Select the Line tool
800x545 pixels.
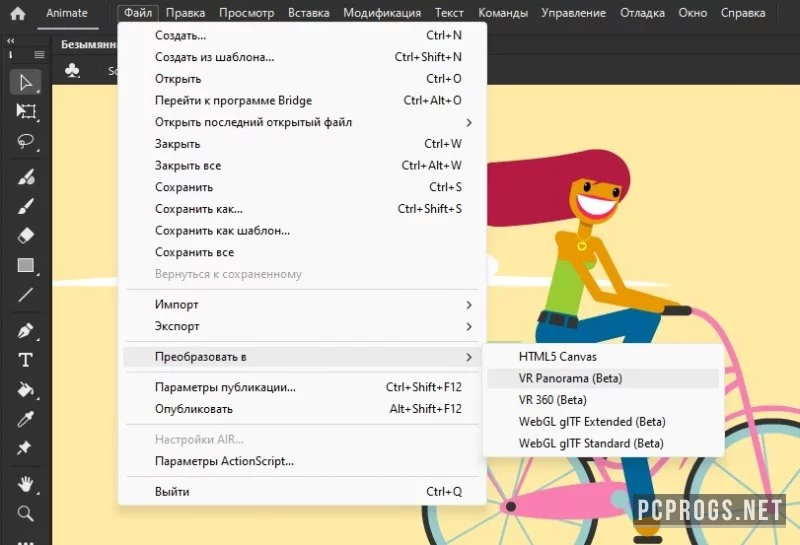[26, 294]
